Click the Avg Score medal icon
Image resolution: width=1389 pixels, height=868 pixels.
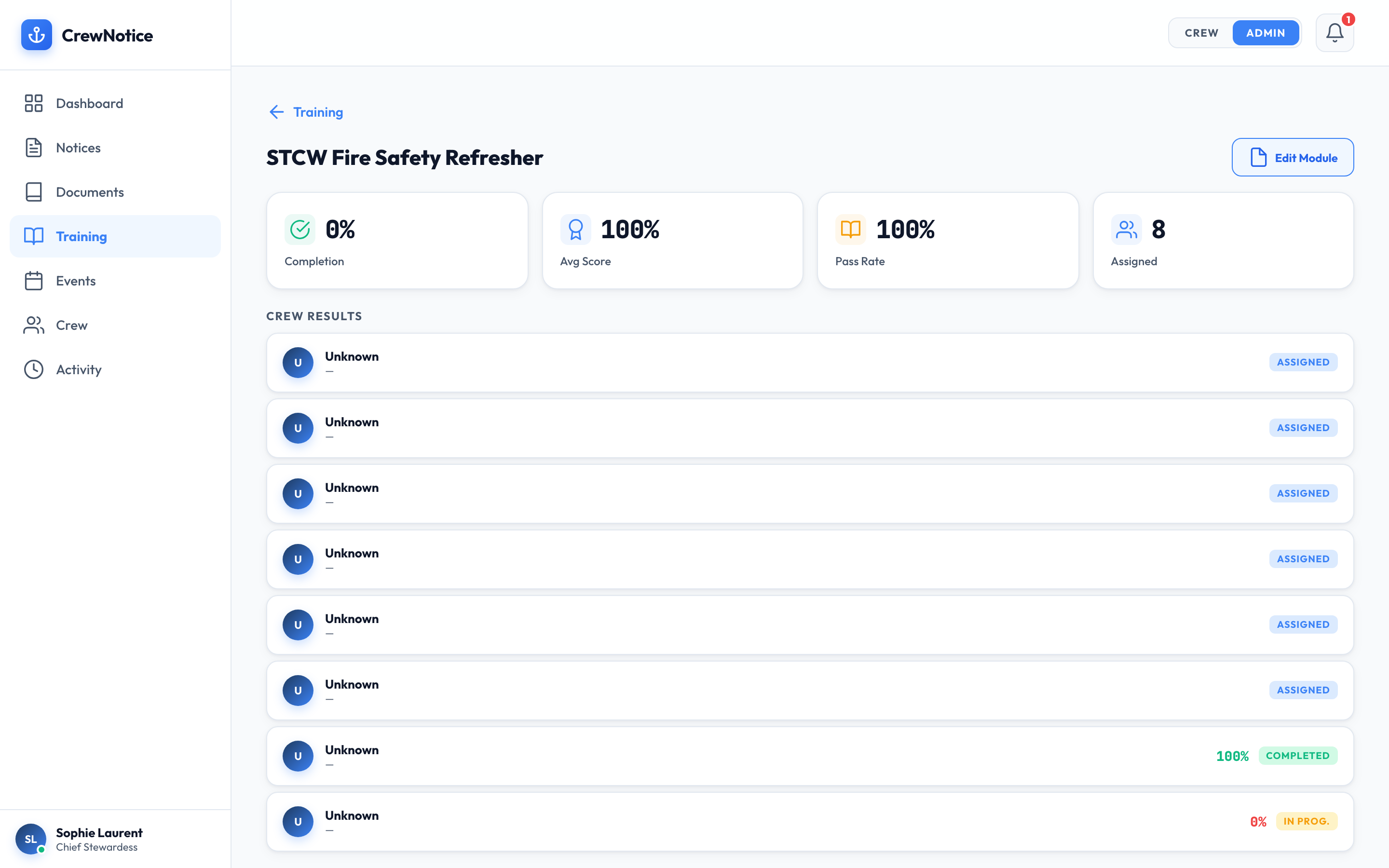coord(575,229)
